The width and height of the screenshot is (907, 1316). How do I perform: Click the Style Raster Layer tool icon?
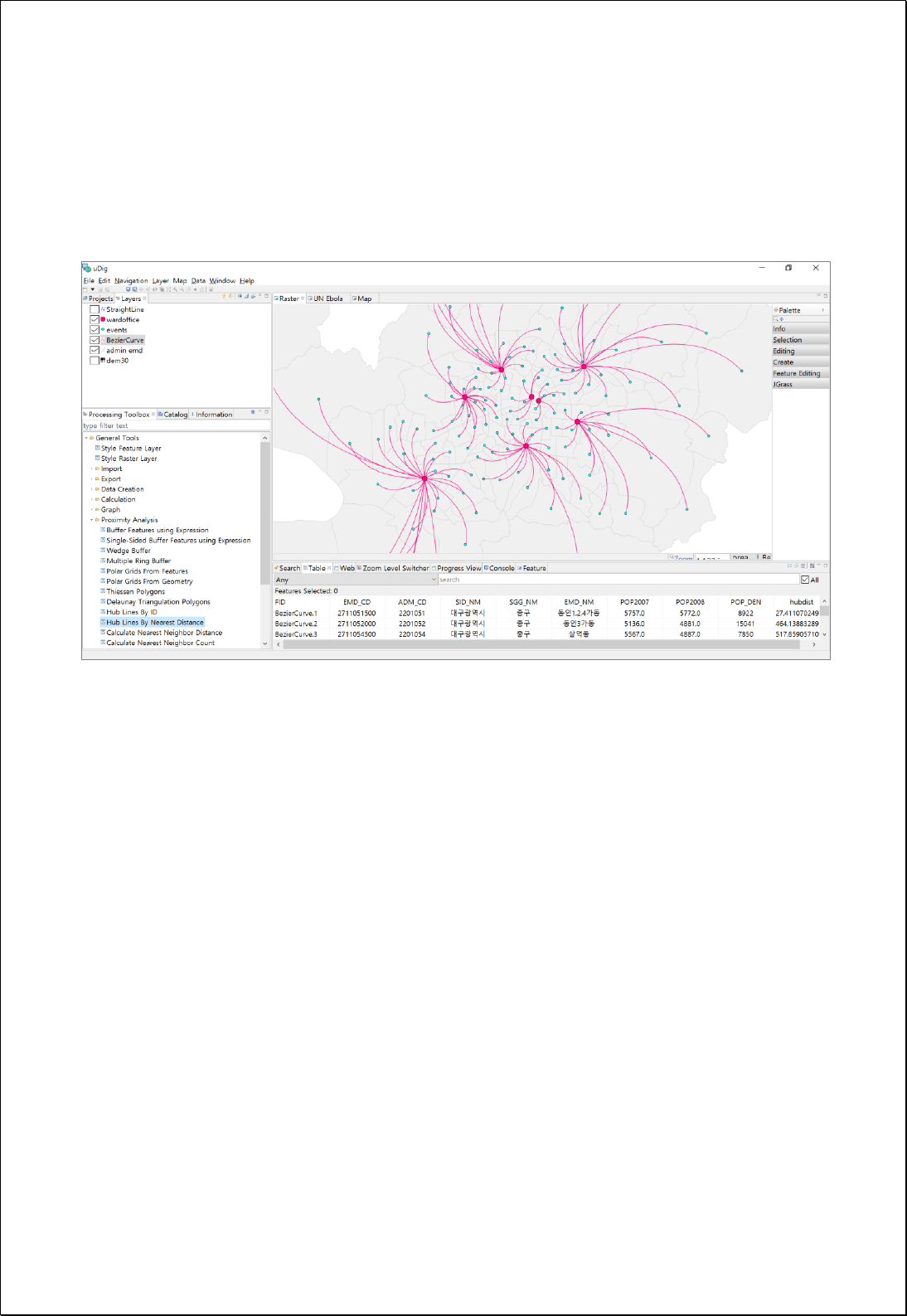(x=98, y=459)
